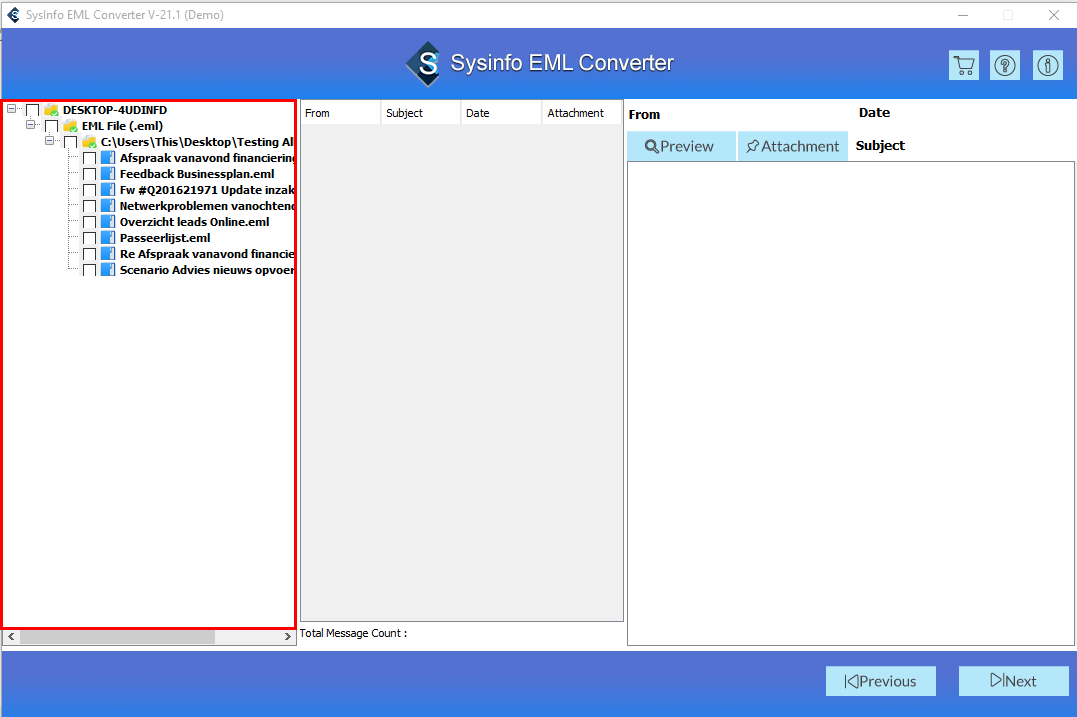This screenshot has width=1077, height=717.
Task: Collapse the EML File (.eml) node
Action: 30,124
